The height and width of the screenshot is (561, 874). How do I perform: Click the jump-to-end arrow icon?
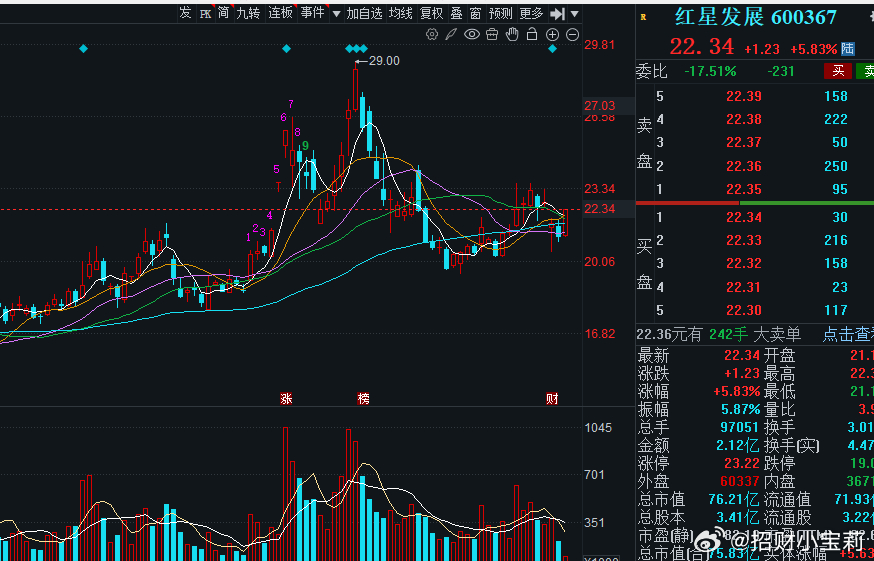point(557,13)
